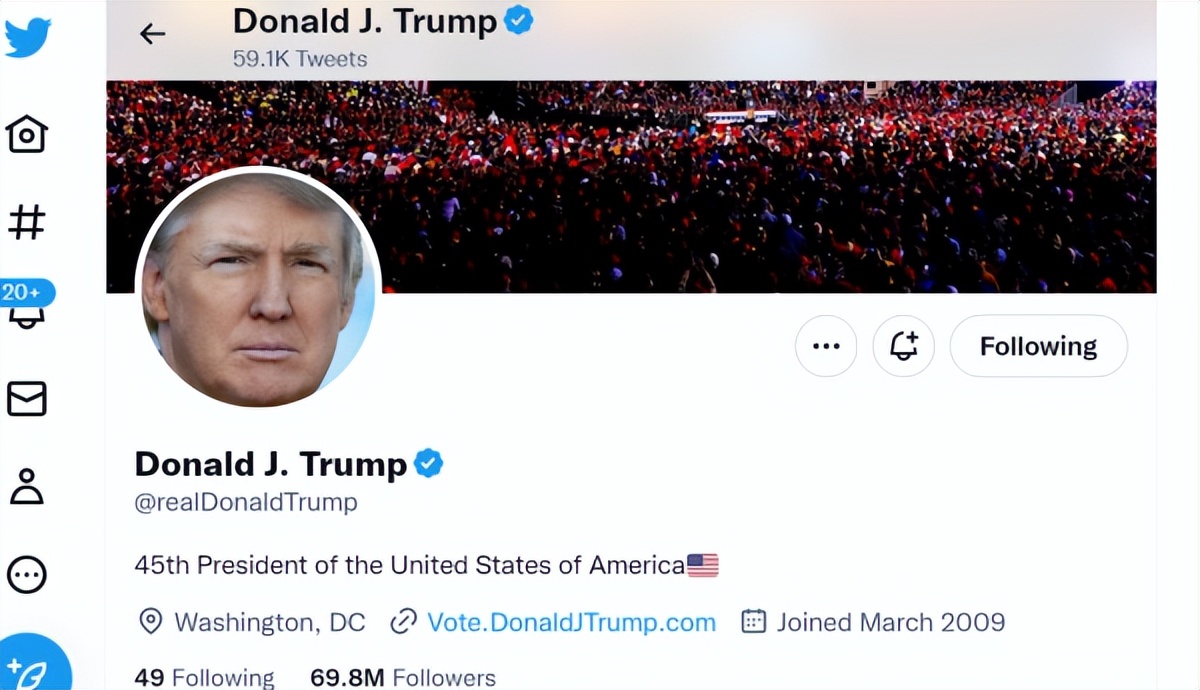The image size is (1200, 690).
Task: Expand the three-dot profile options menu
Action: (826, 346)
